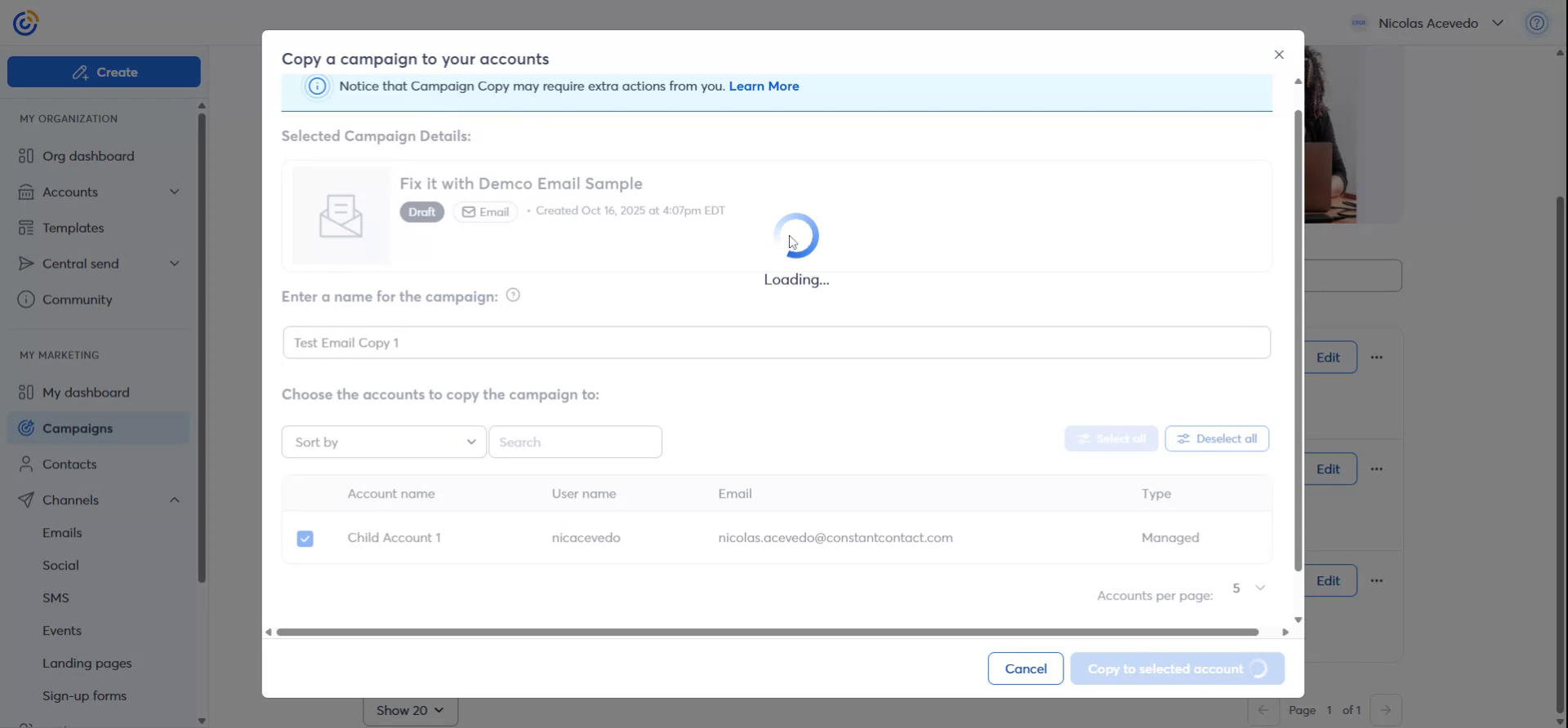Expand the Central send sidebar chevron
The width and height of the screenshot is (1568, 728).
click(174, 264)
